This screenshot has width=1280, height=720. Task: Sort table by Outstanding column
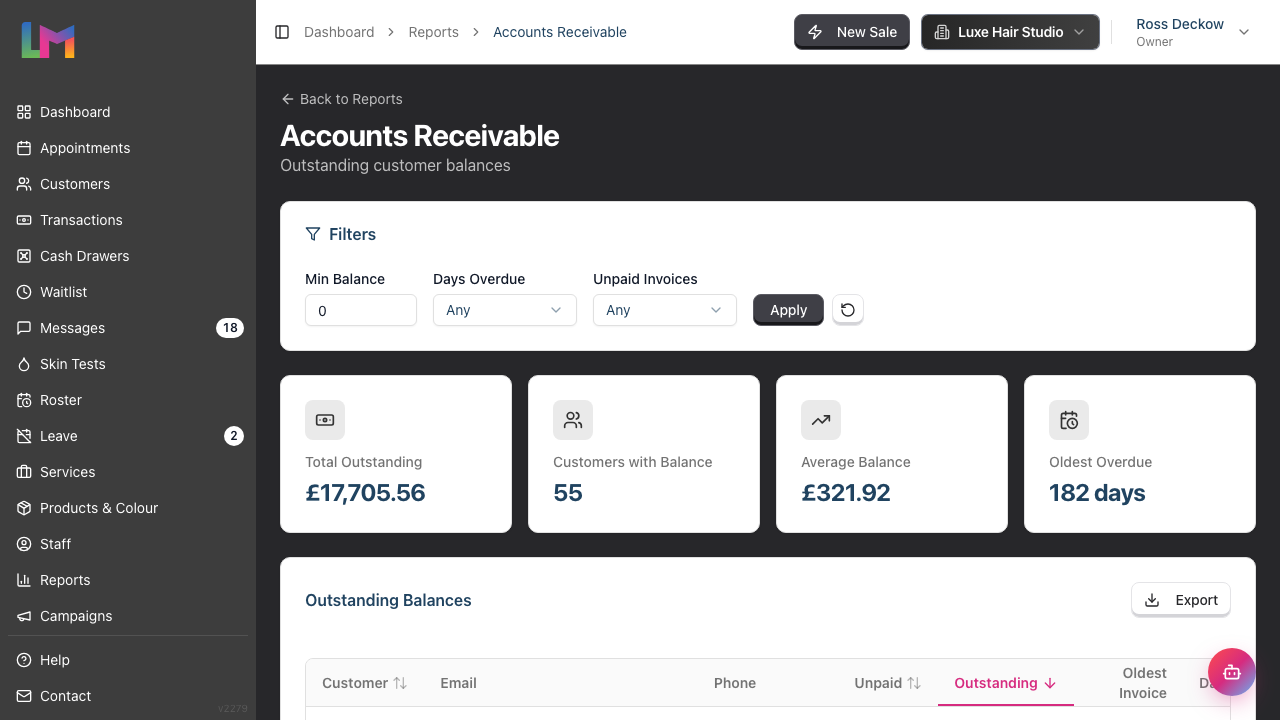click(1005, 683)
